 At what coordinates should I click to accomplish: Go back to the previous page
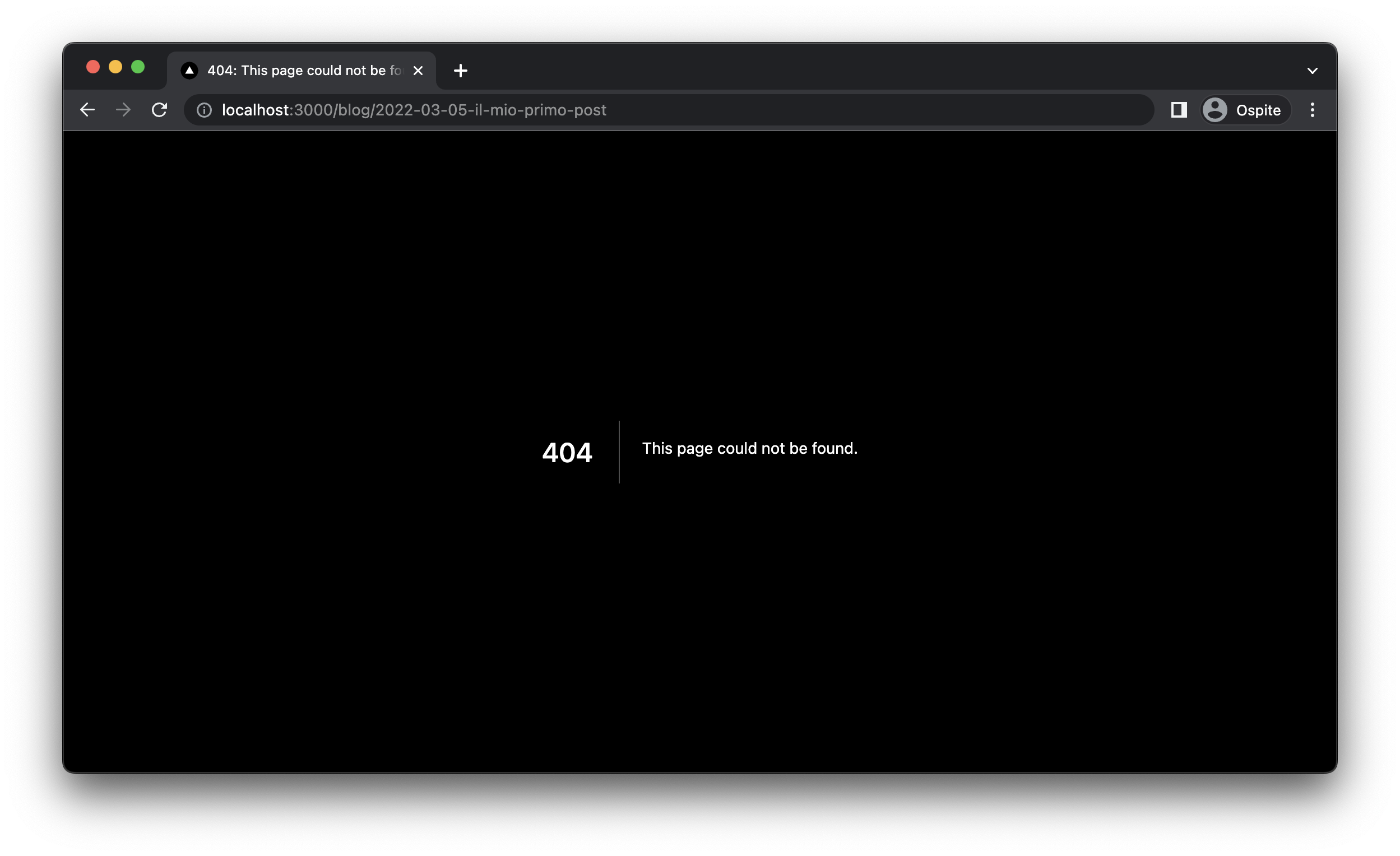[87, 110]
